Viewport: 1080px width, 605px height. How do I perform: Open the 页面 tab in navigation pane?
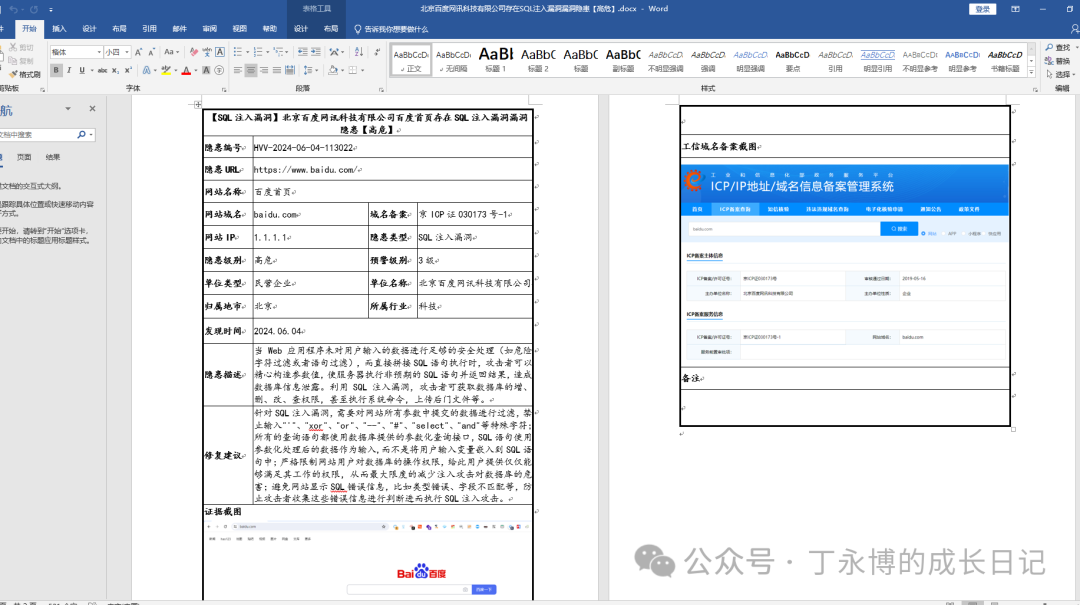pos(24,157)
